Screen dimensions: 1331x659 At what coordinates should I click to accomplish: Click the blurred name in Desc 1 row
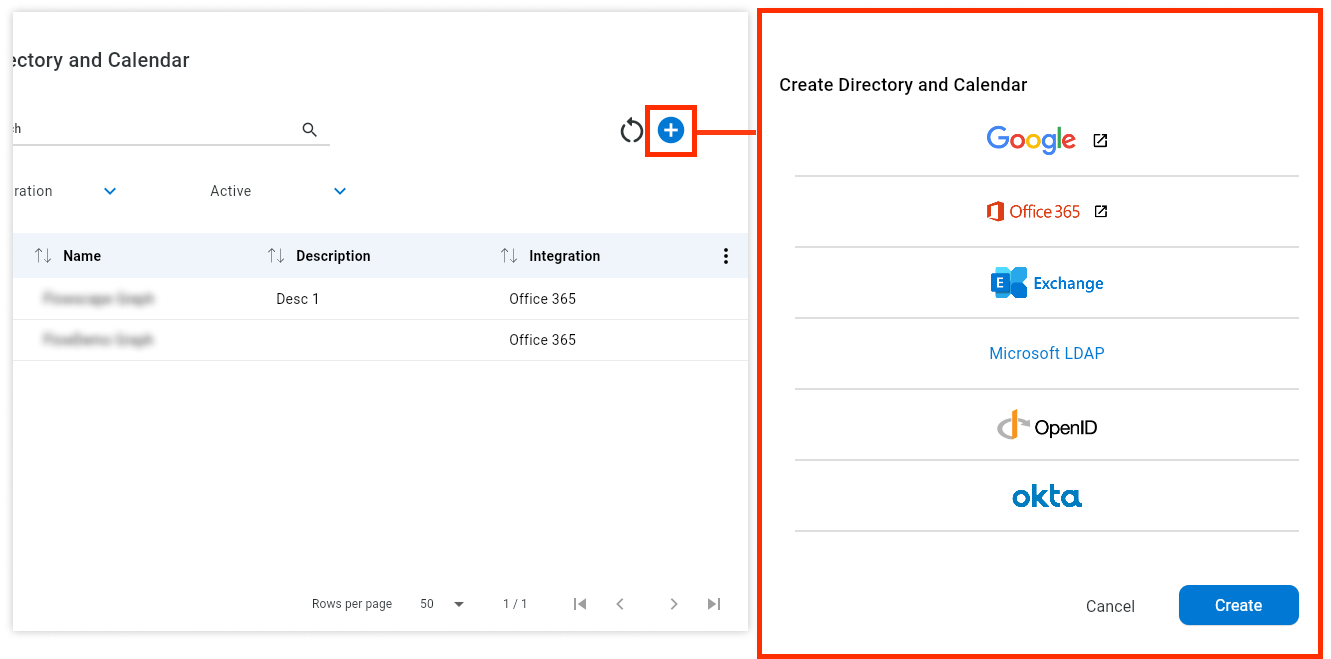click(x=99, y=299)
